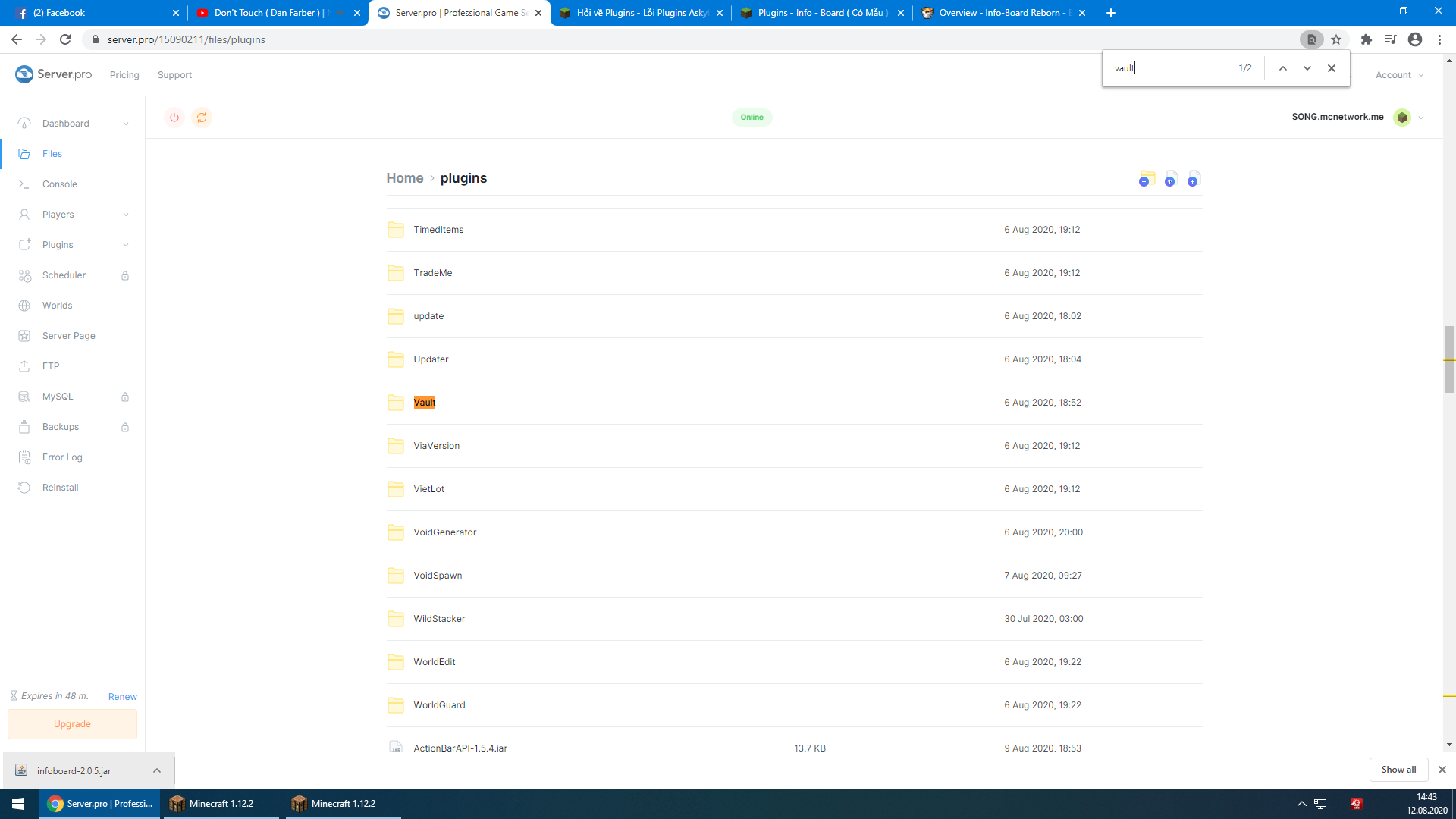
Task: Click Home in the breadcrumb path
Action: pos(405,178)
